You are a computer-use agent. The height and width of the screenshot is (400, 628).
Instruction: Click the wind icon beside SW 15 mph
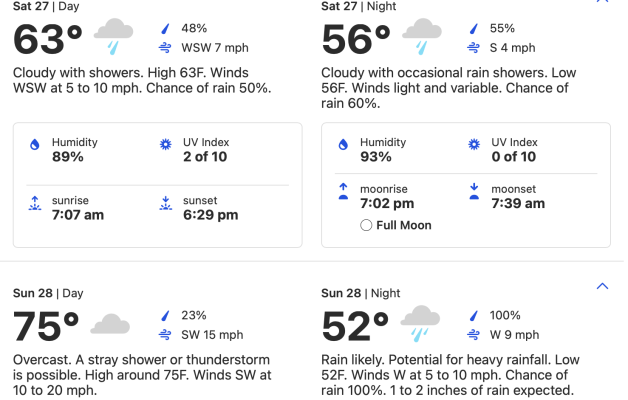[165, 335]
